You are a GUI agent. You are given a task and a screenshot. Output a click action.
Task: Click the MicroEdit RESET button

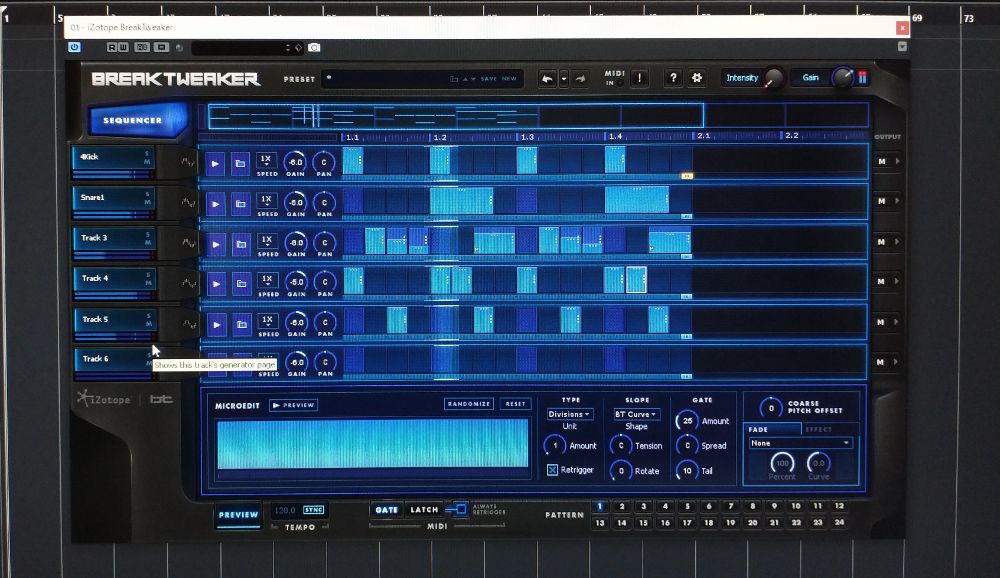click(515, 404)
